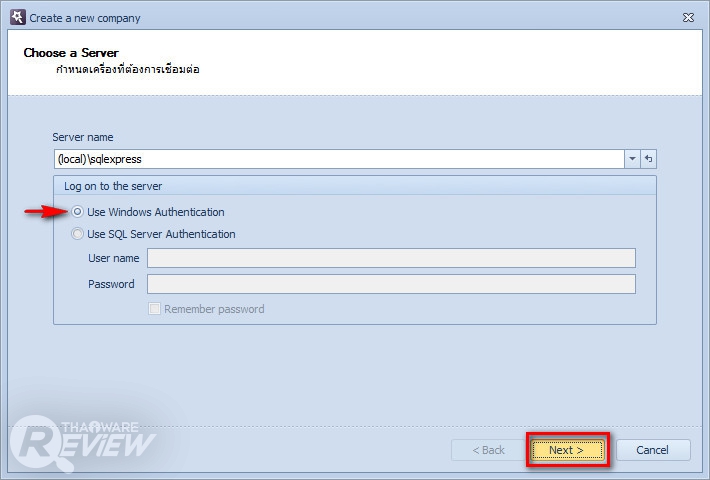Click the Password field
The image size is (710, 480).
(391, 284)
